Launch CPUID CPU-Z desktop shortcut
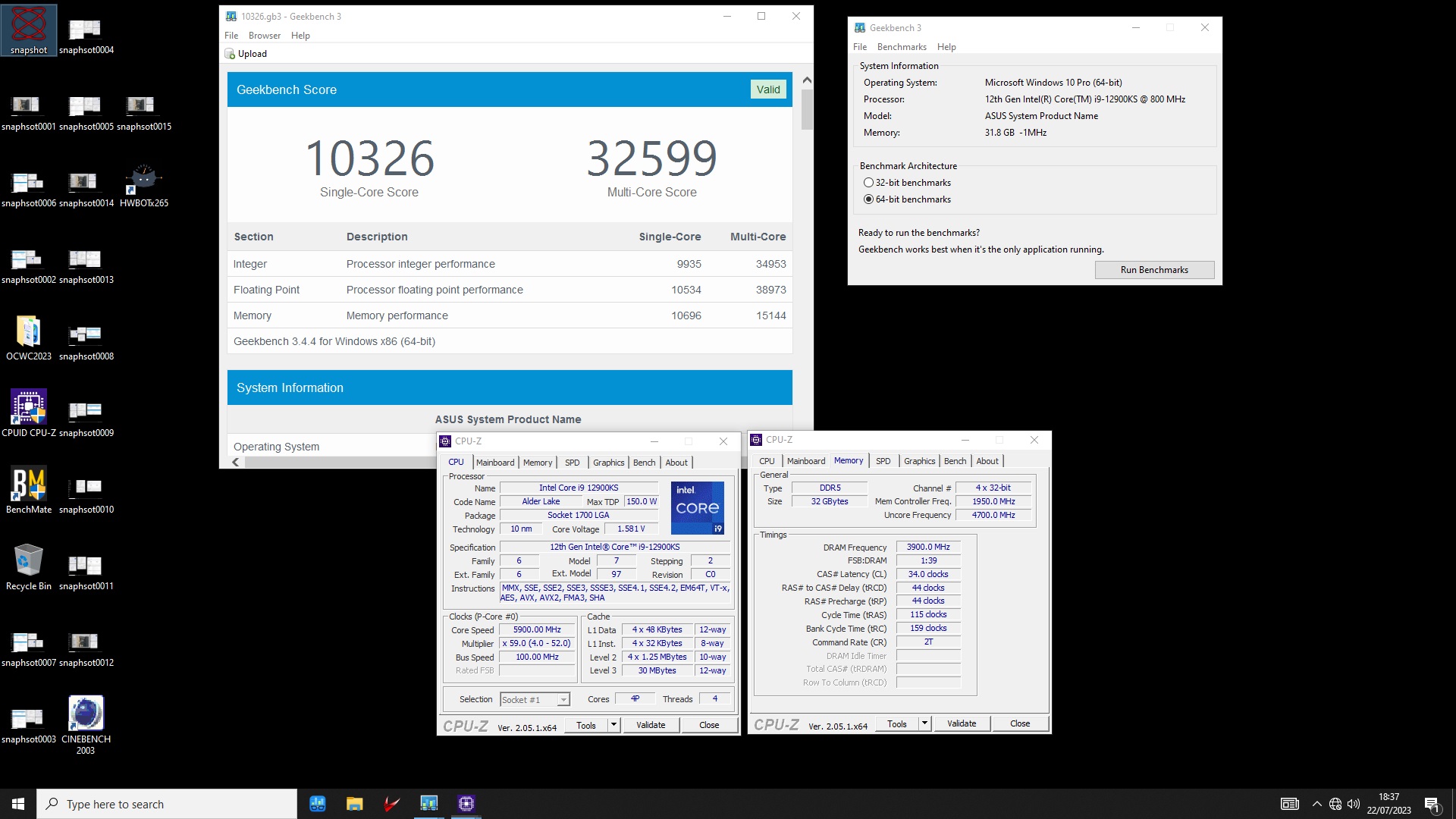The height and width of the screenshot is (819, 1456). (x=29, y=413)
